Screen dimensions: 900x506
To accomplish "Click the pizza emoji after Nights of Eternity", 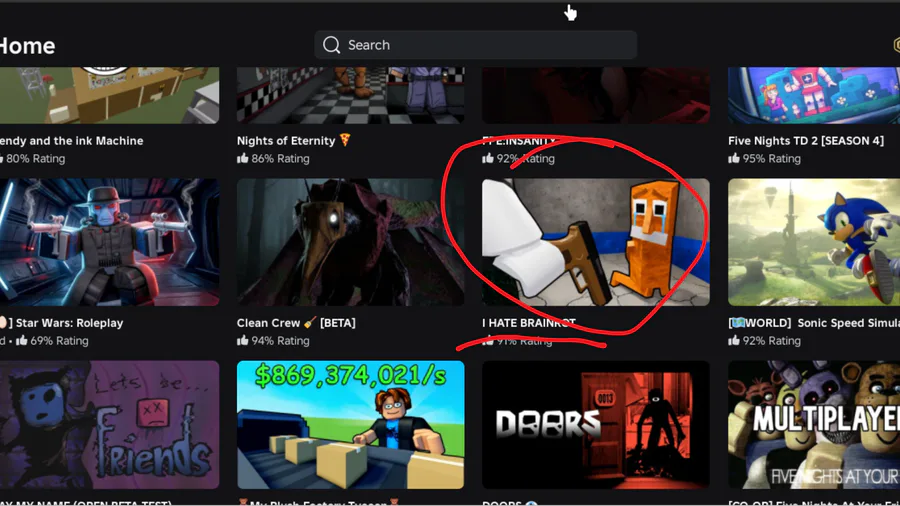I will click(x=345, y=140).
